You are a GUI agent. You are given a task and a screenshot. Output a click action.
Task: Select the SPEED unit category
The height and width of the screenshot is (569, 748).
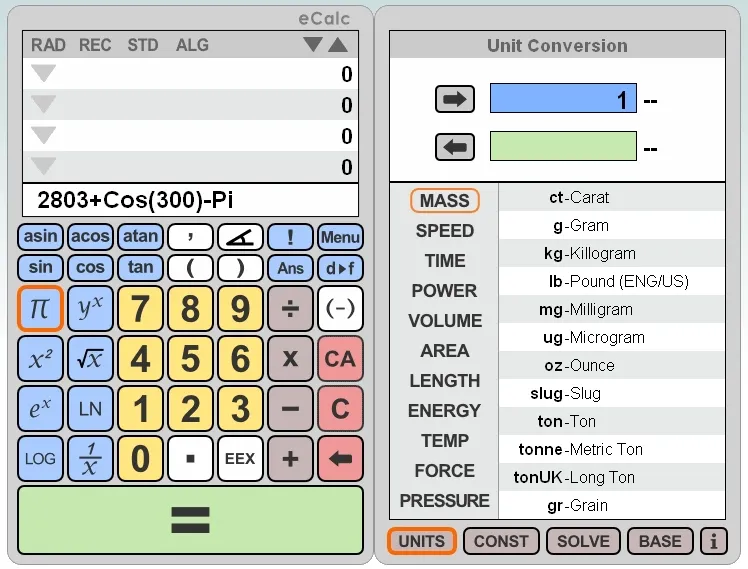(445, 231)
